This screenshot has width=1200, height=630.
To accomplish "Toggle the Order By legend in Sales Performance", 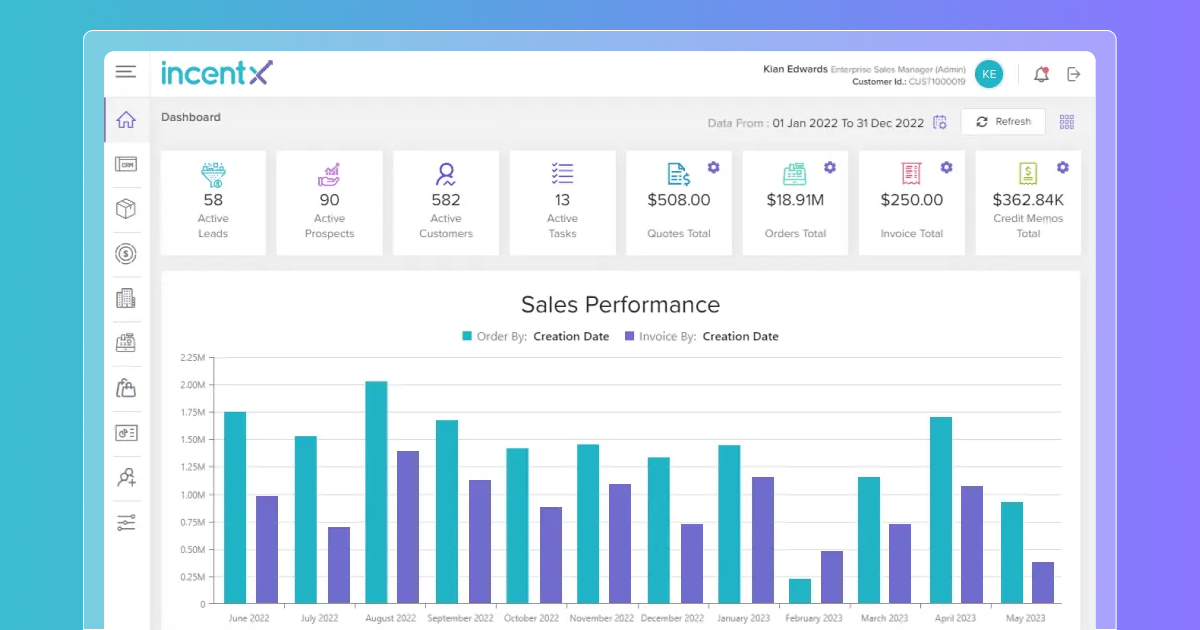I will (533, 336).
